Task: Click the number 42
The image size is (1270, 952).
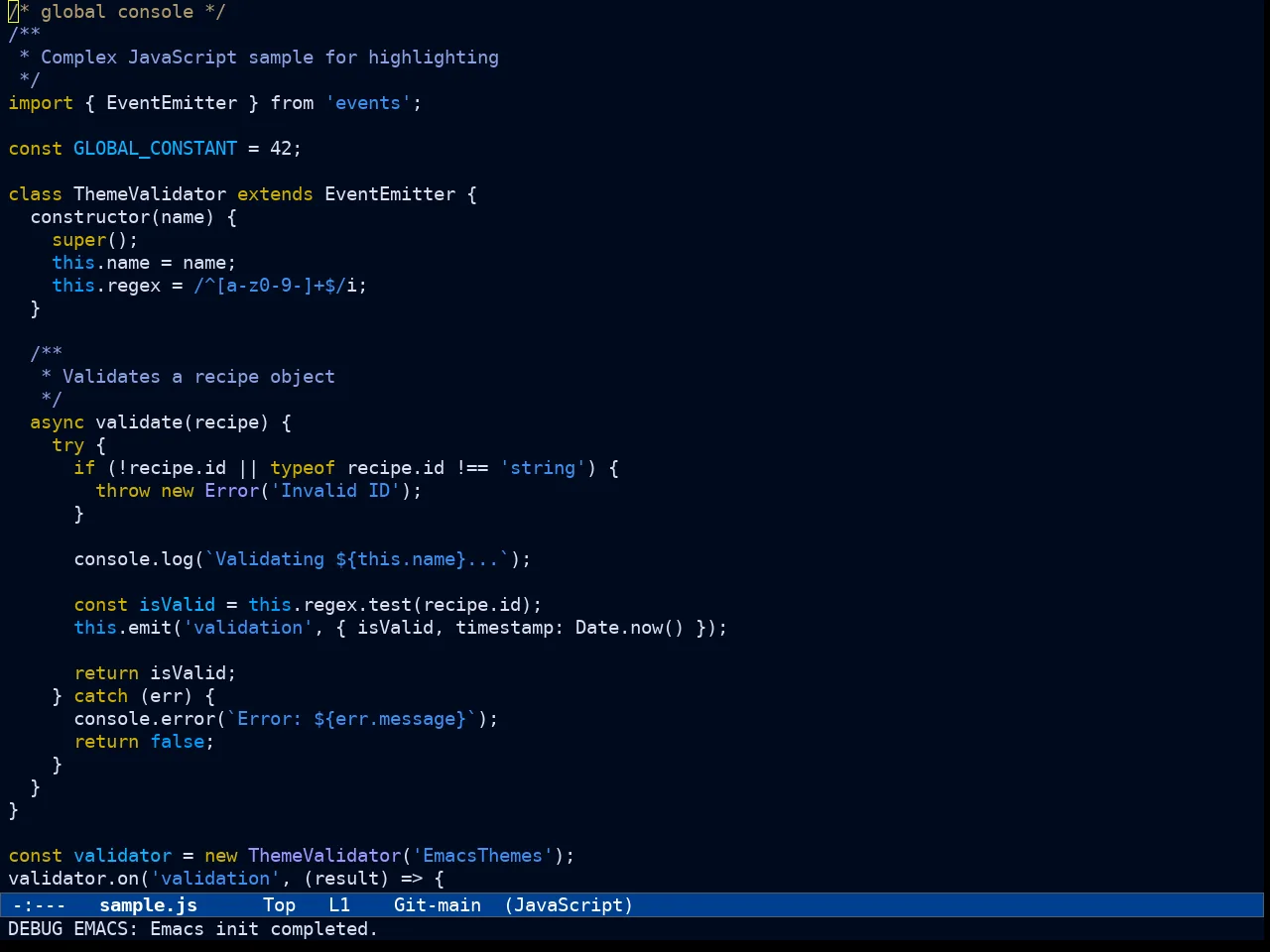Action: tap(281, 149)
